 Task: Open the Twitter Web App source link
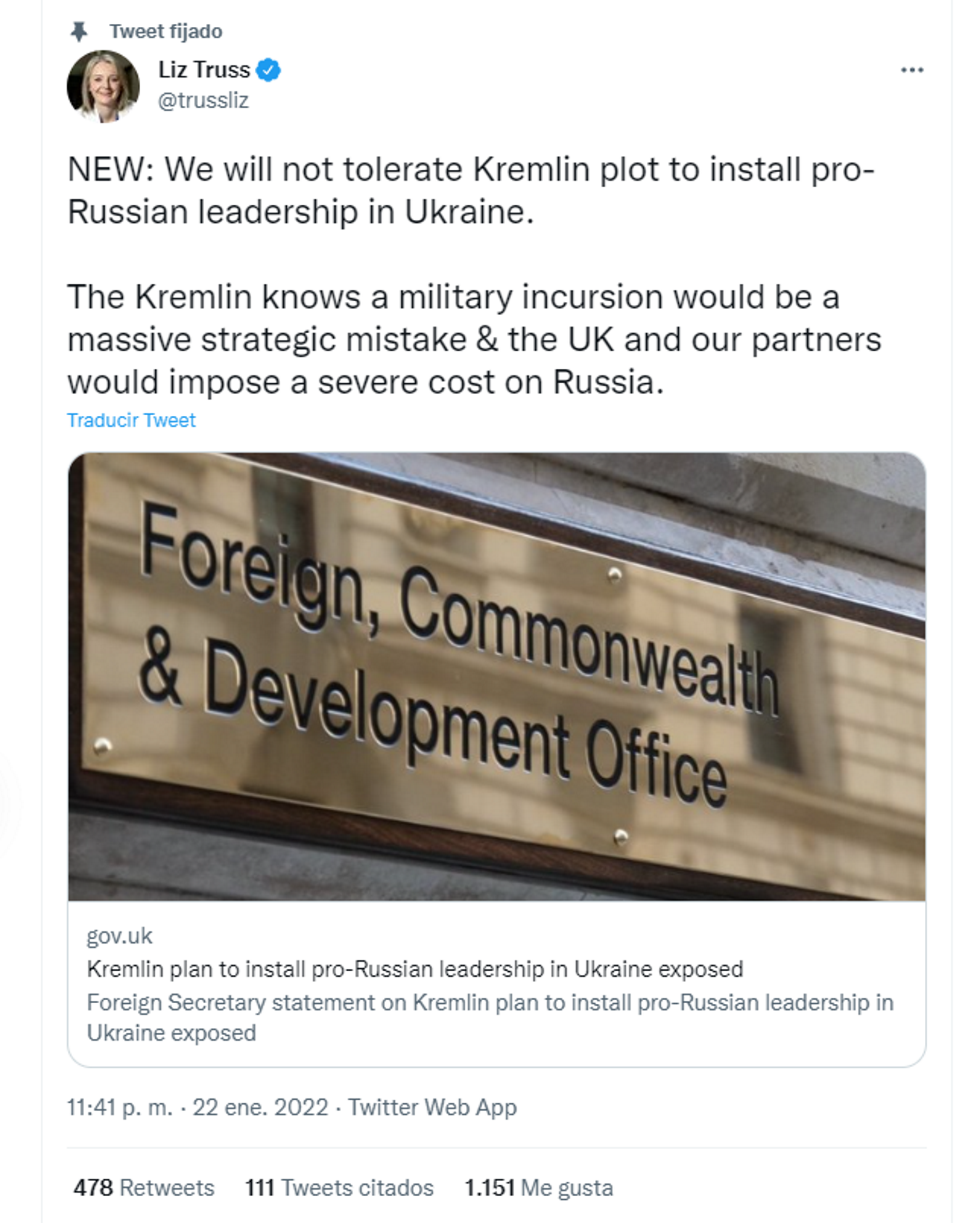[432, 1107]
